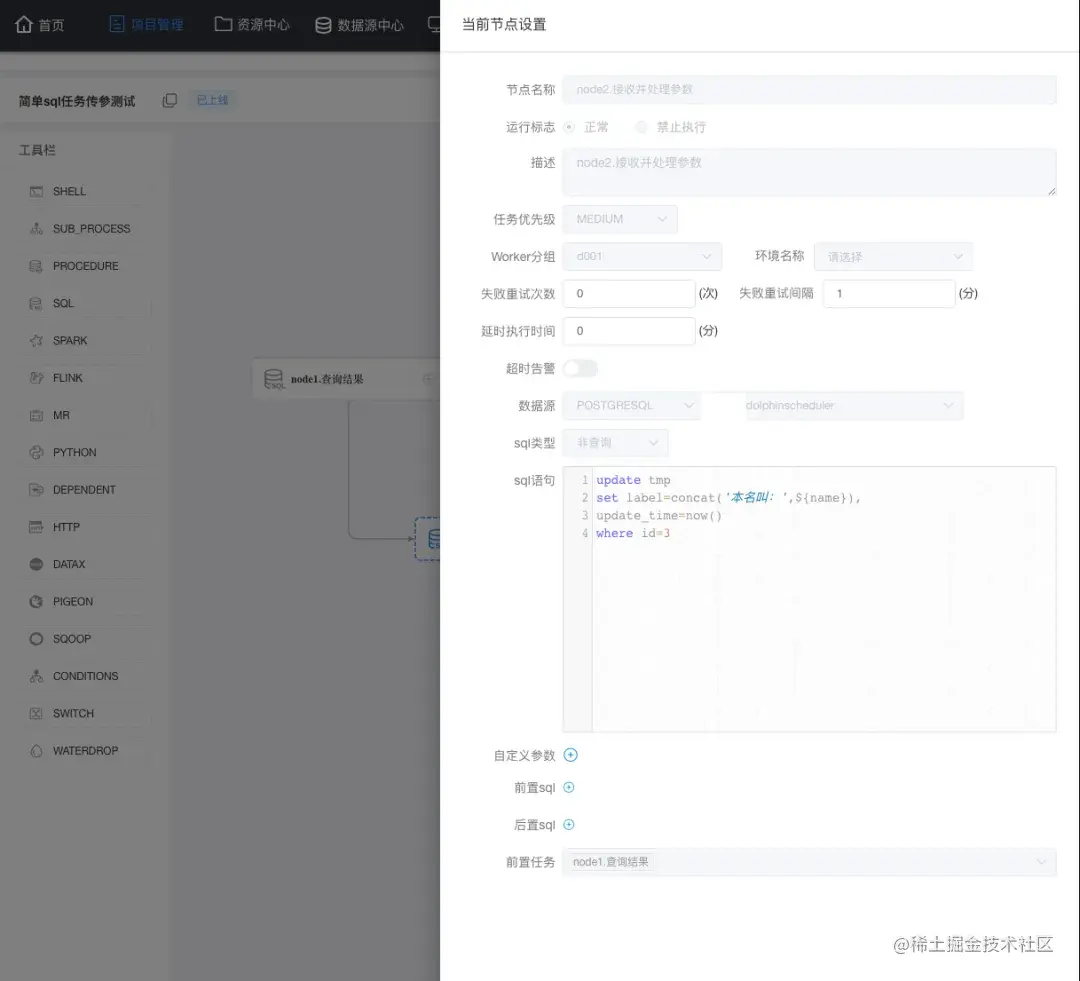The width and height of the screenshot is (1080, 981).
Task: Select the SHELL task icon in toolbar
Action: click(x=37, y=192)
